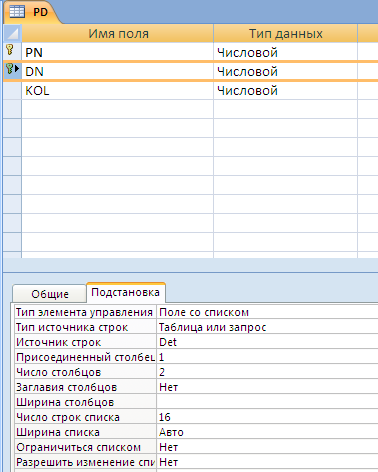The image size is (378, 472).
Task: Open data type Числовой for DN
Action: [285, 71]
